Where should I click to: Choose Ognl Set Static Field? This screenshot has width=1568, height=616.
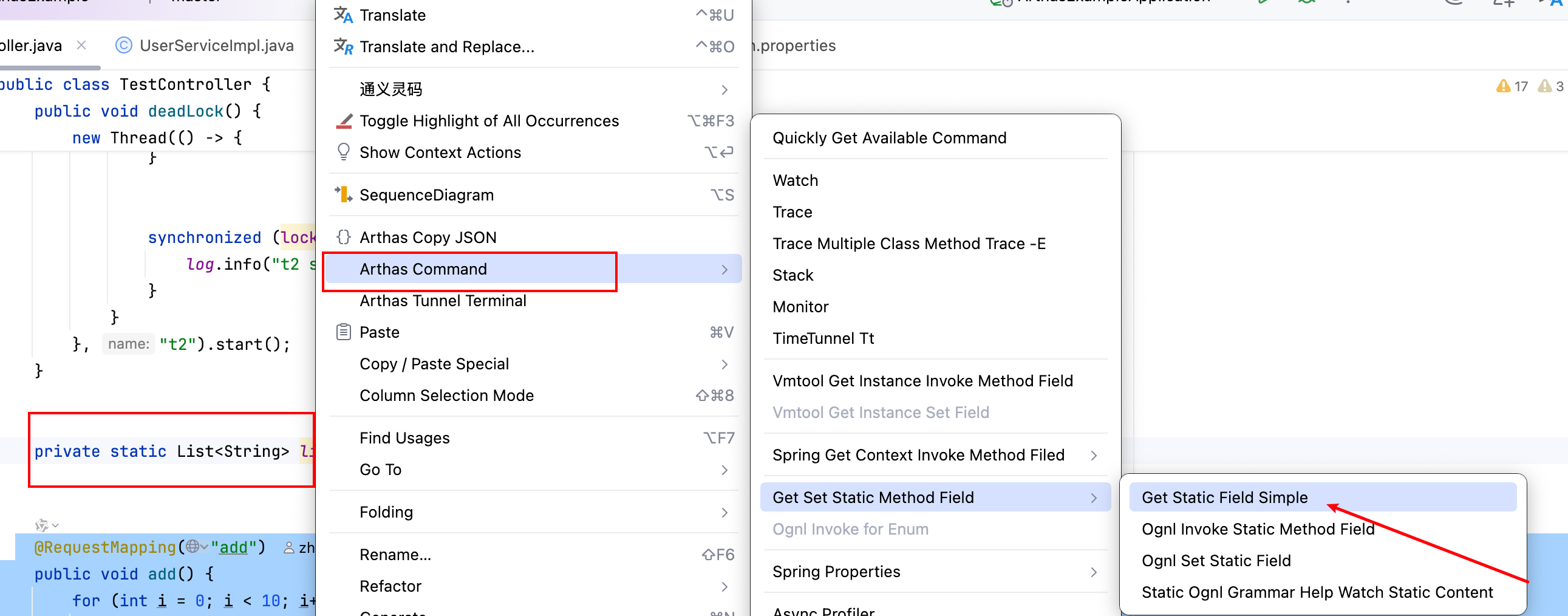1216,561
